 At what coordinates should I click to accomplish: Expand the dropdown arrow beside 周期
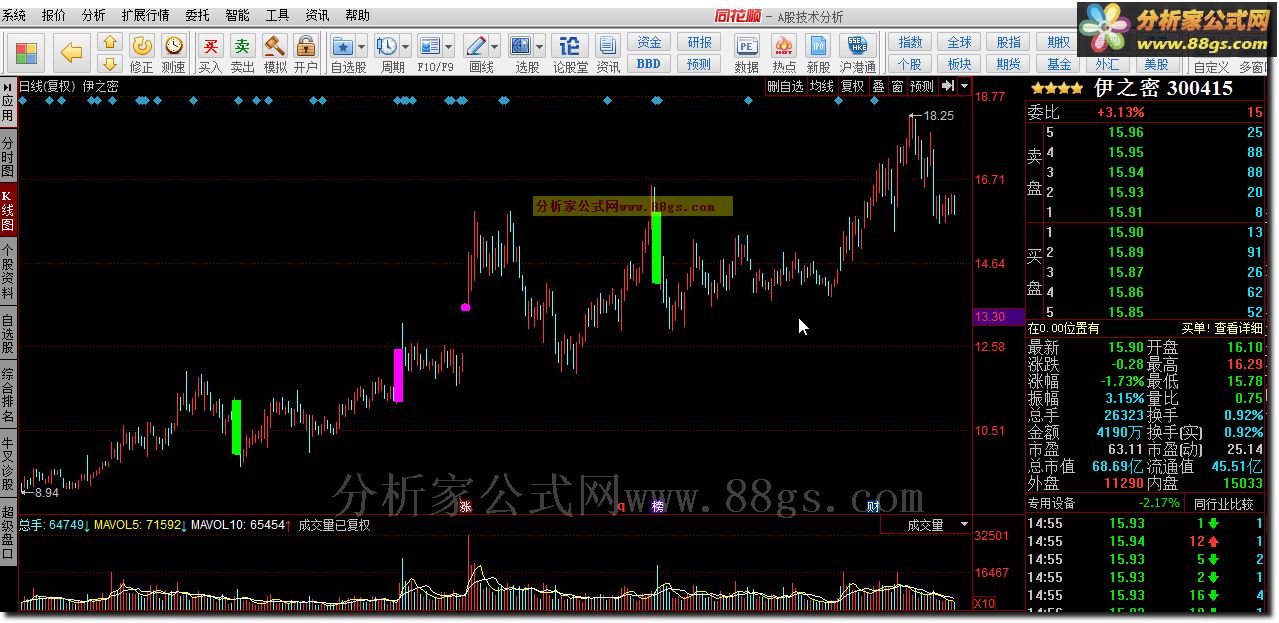click(x=405, y=46)
